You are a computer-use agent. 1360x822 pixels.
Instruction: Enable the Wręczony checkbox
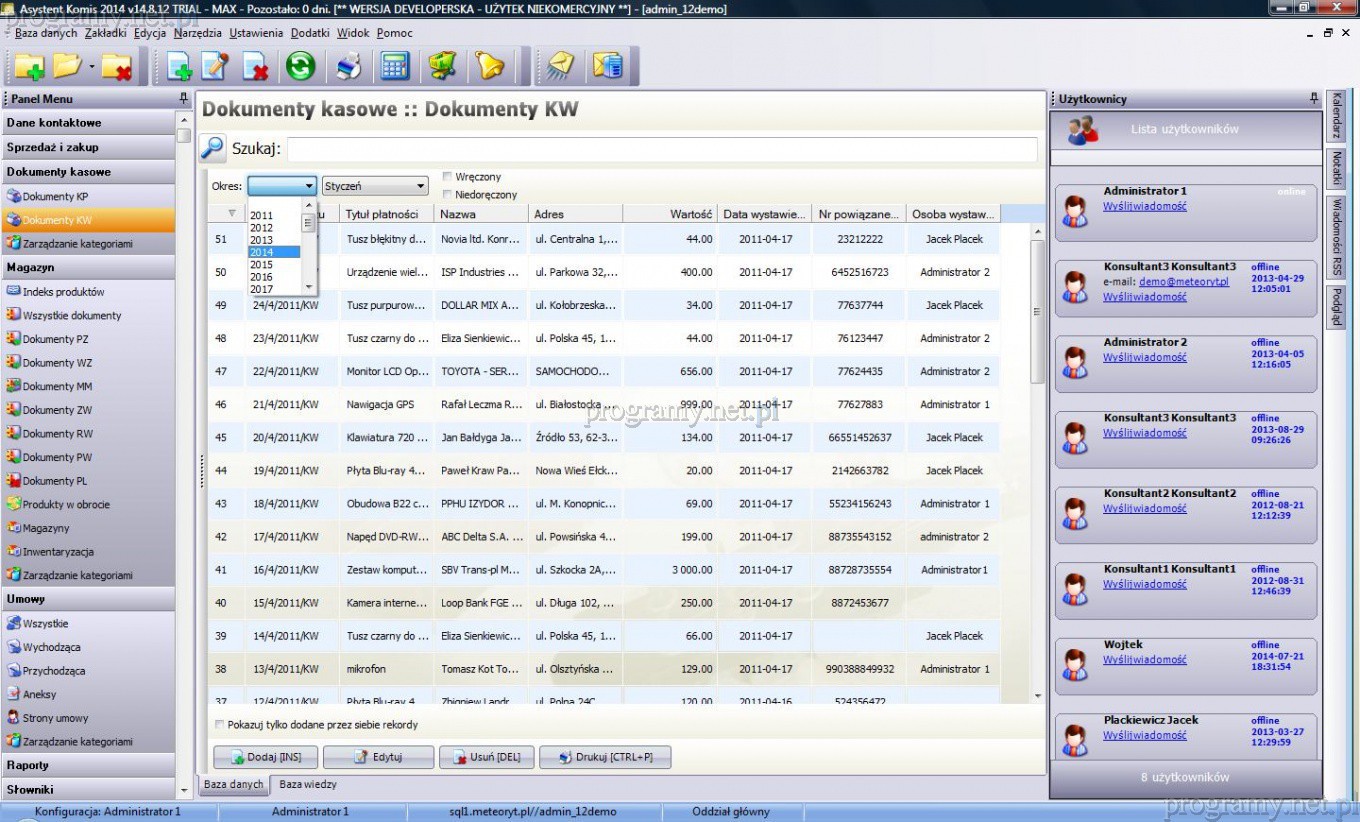pos(447,177)
